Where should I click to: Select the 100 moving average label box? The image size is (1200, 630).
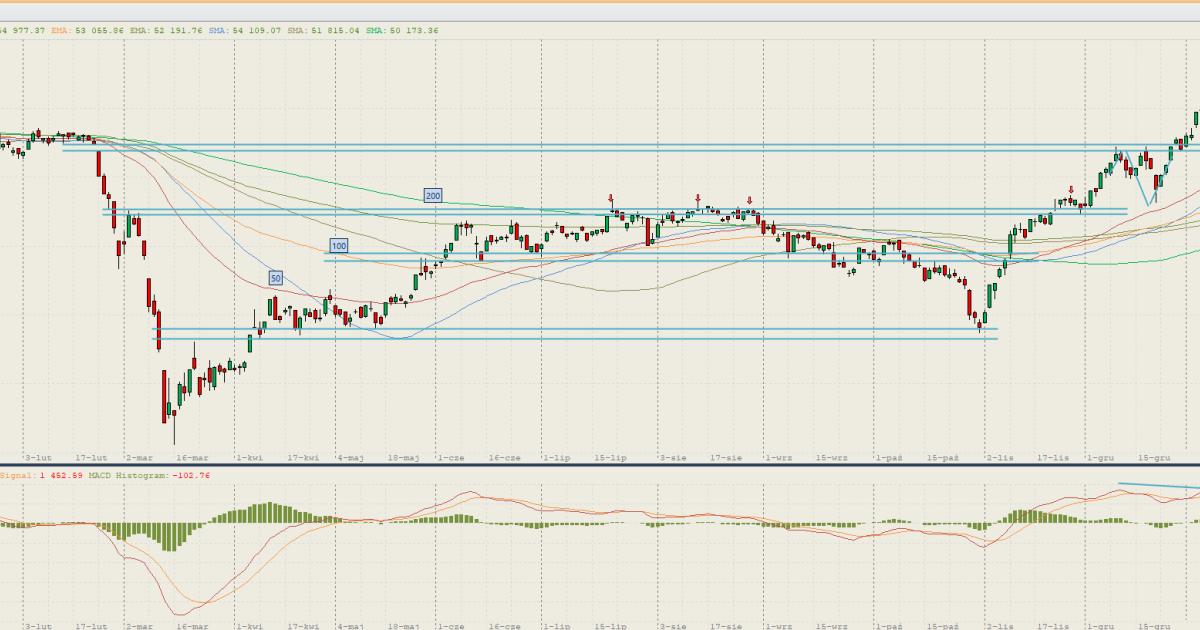(339, 245)
